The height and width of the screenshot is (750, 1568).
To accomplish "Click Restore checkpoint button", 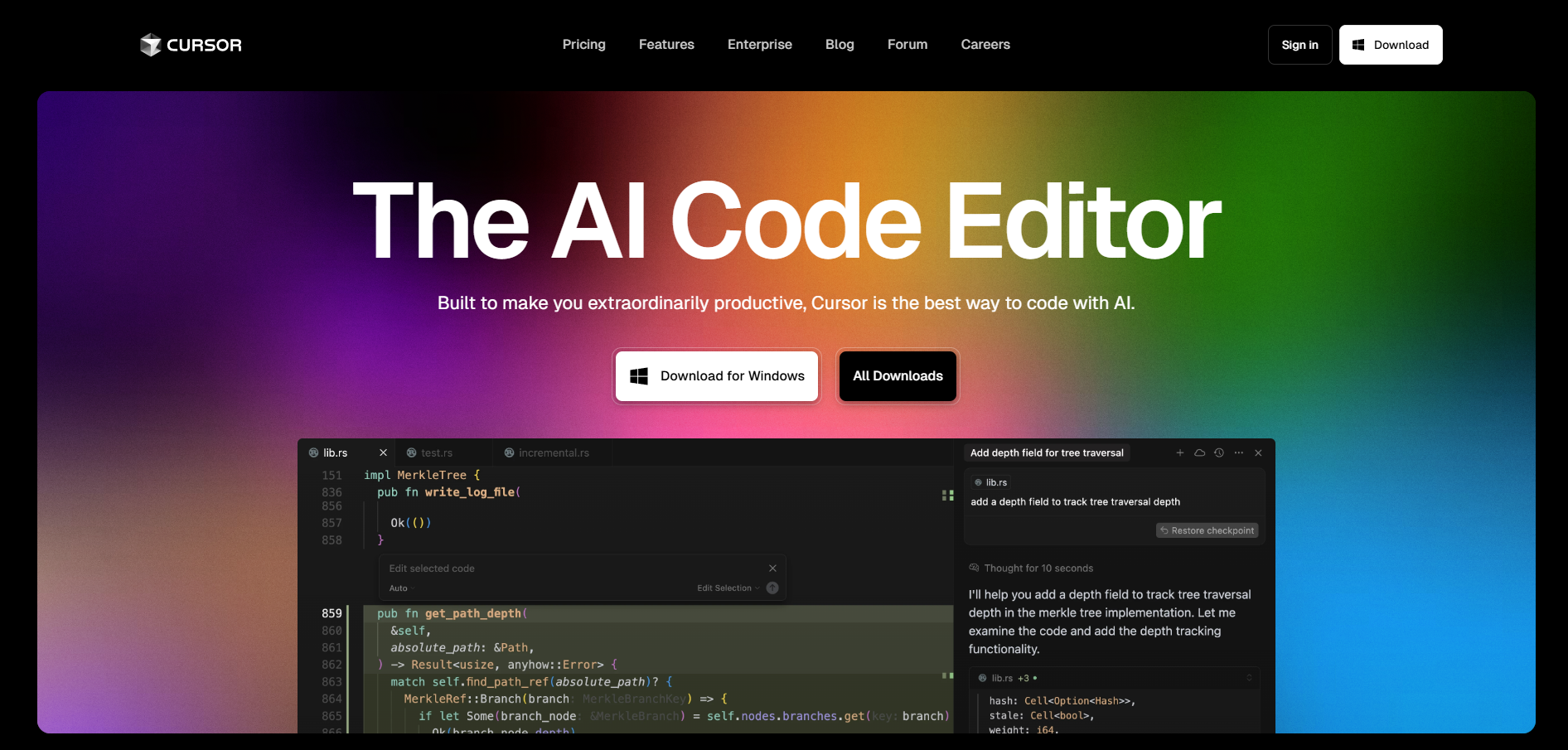I will coord(1207,530).
